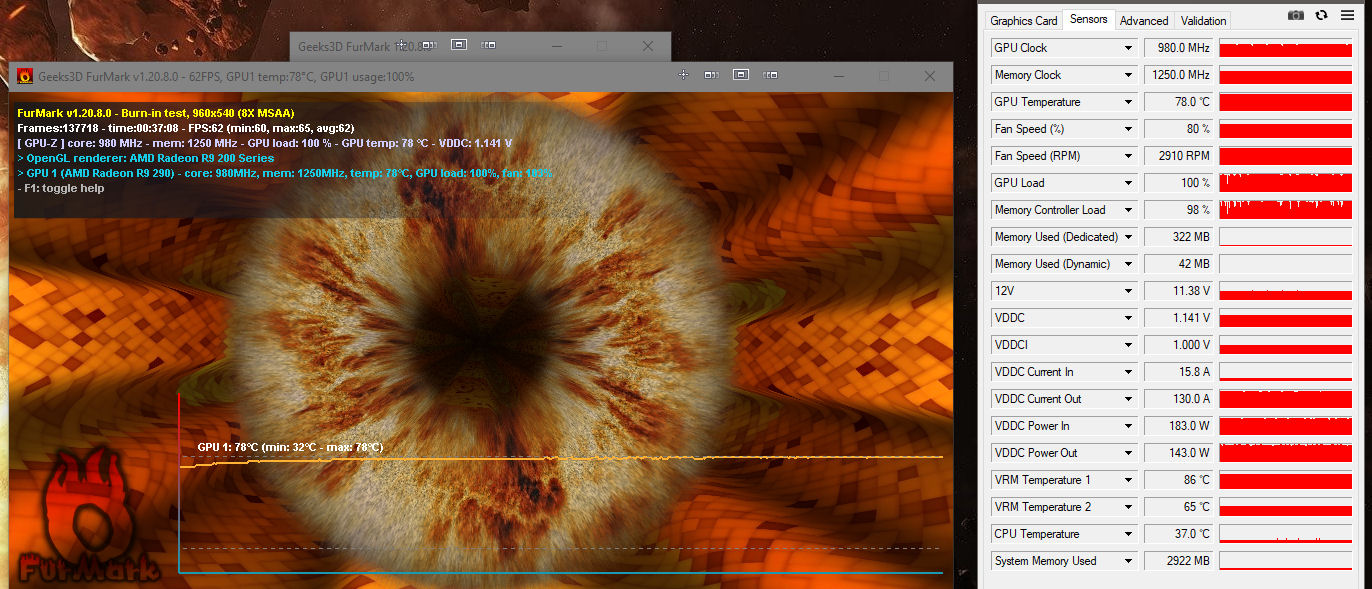The height and width of the screenshot is (589, 1372).
Task: Click the 1250.0 MHz memory clock value
Action: pos(1179,75)
